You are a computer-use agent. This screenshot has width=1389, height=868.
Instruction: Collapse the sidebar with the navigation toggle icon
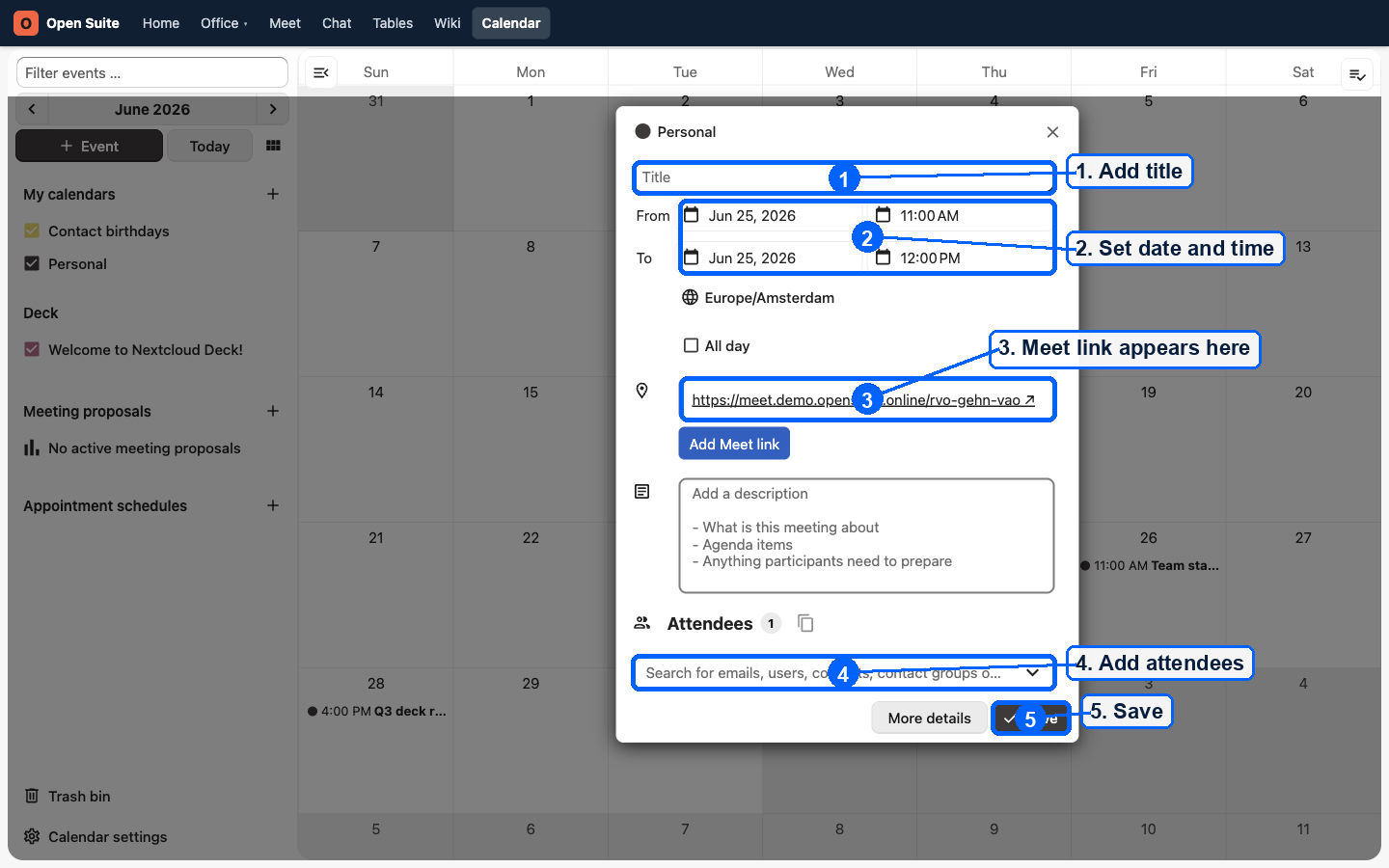point(321,72)
